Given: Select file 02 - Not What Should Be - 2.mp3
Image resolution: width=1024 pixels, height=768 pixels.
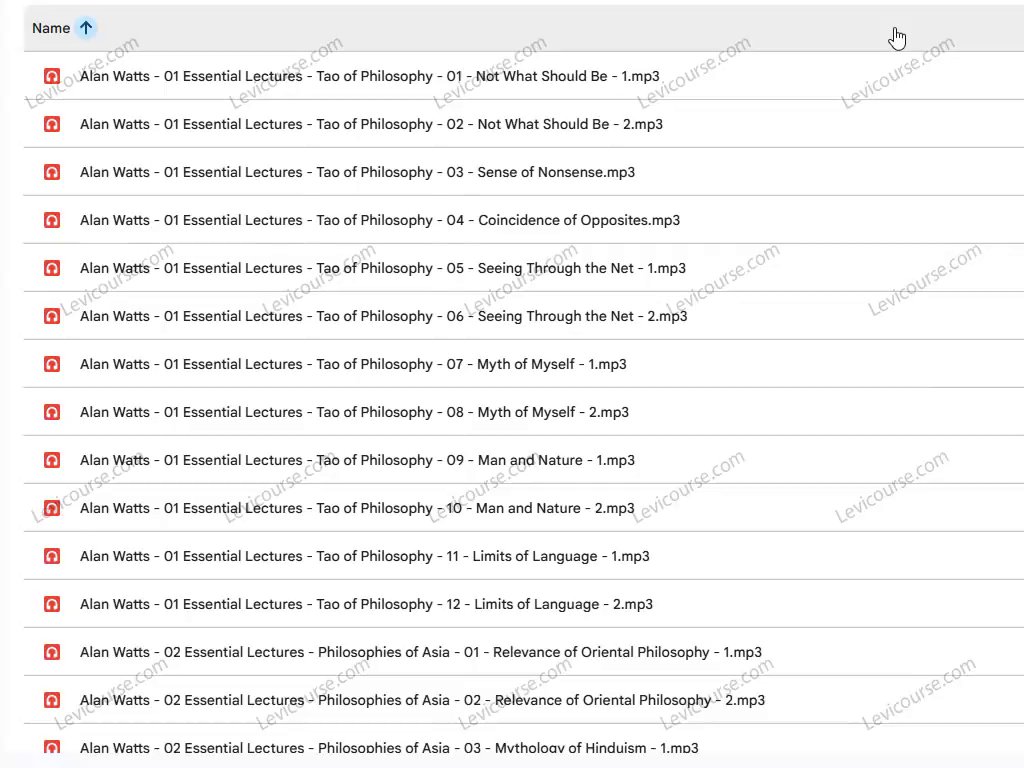Looking at the screenshot, I should (524, 124).
